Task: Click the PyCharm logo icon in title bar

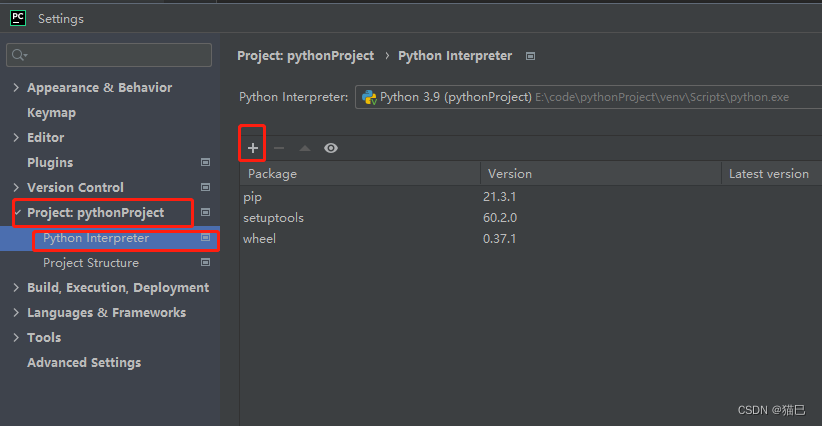Action: point(18,18)
